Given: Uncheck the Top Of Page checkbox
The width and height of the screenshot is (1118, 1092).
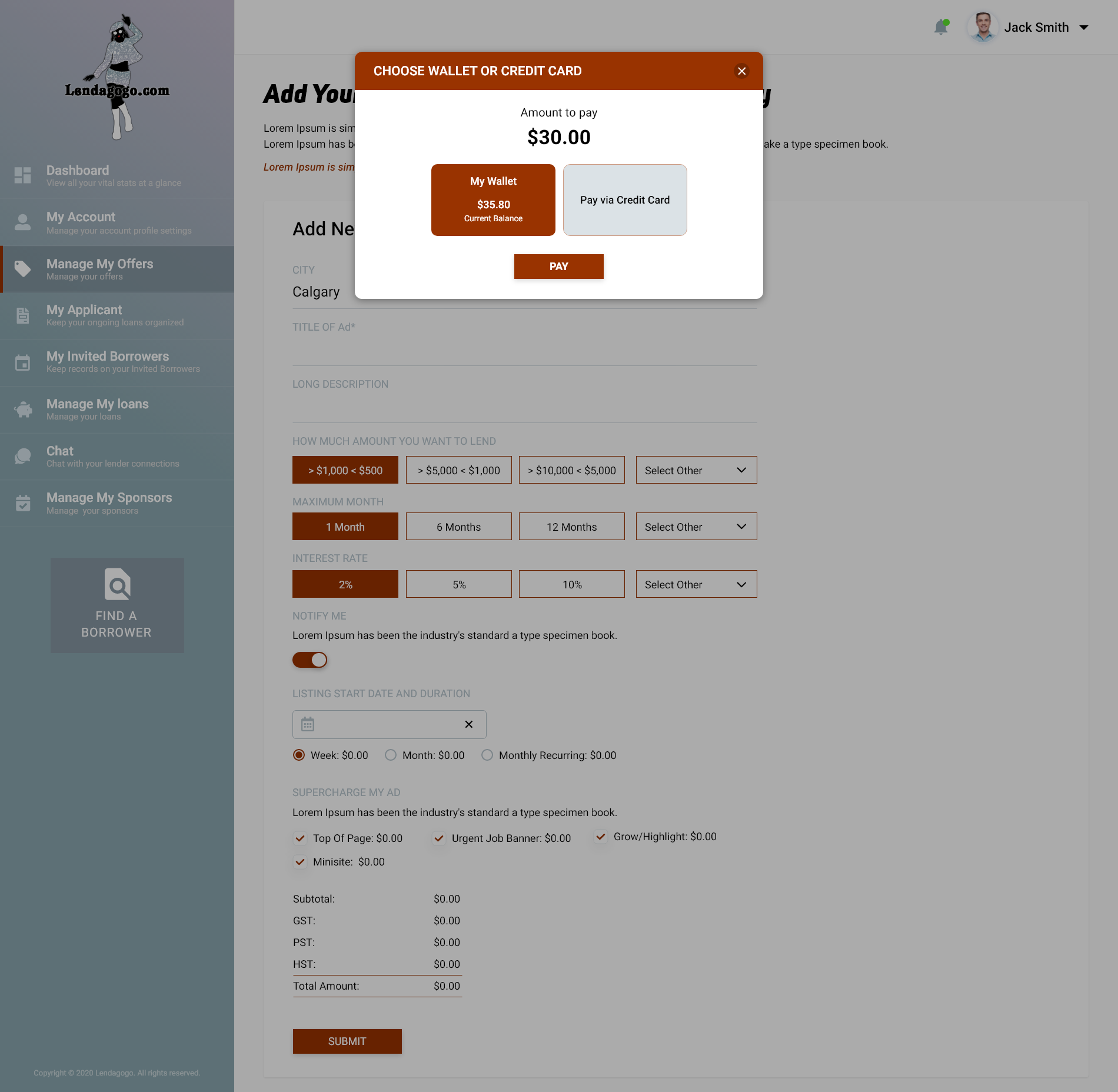Looking at the screenshot, I should coord(300,838).
